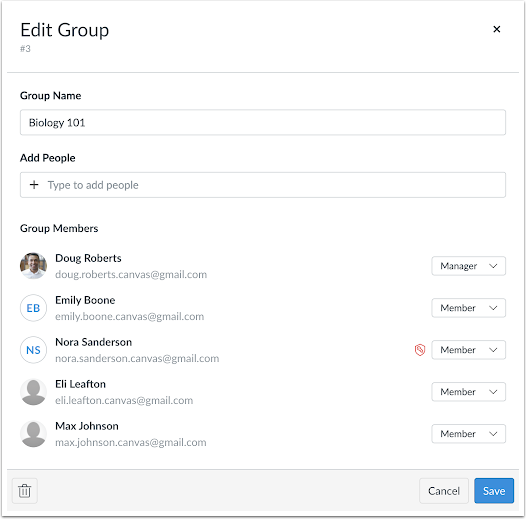Click the plus icon in Add People field
The image size is (526, 519).
click(34, 185)
